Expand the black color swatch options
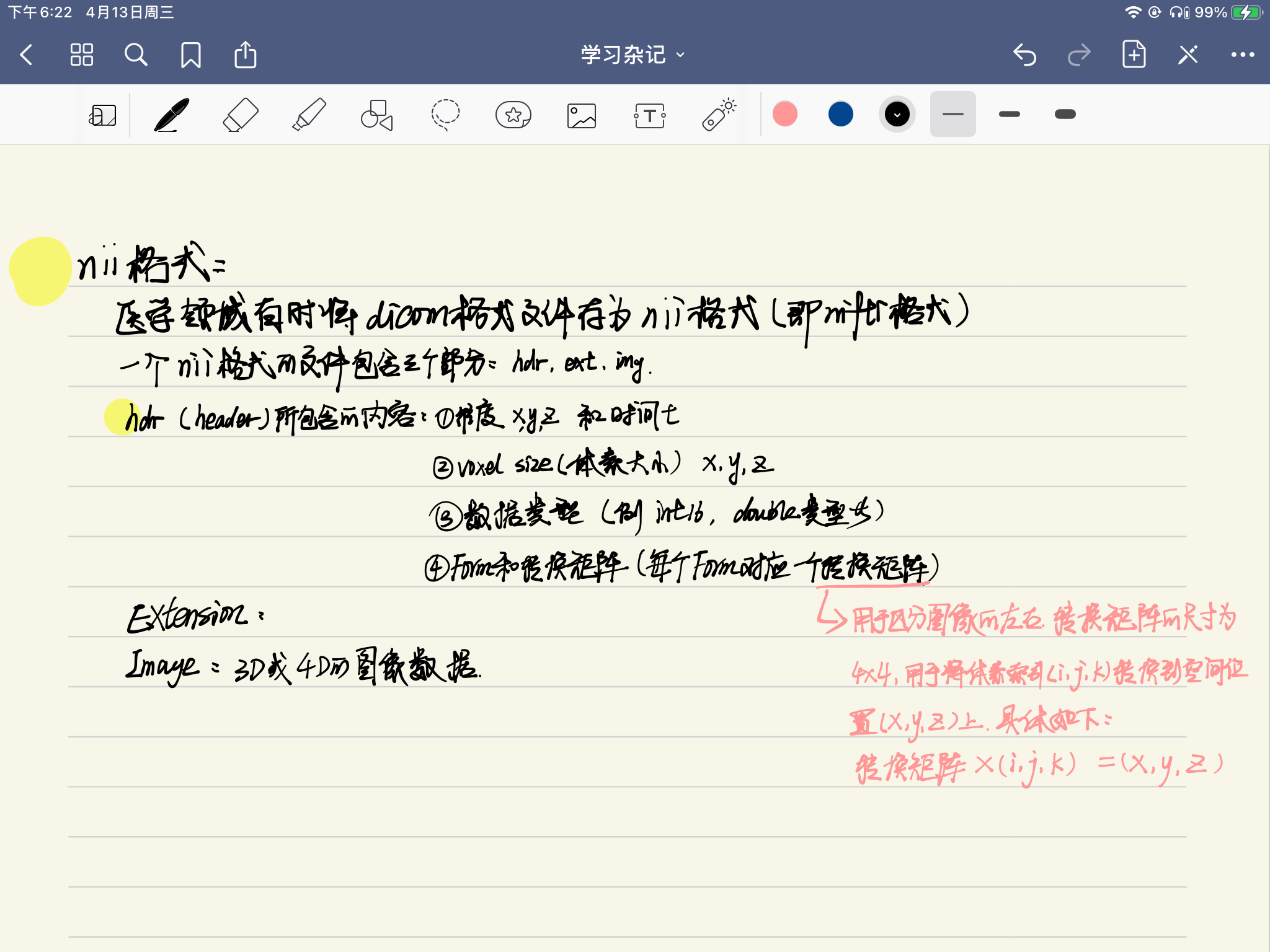This screenshot has height=952, width=1270. pyautogui.click(x=896, y=114)
